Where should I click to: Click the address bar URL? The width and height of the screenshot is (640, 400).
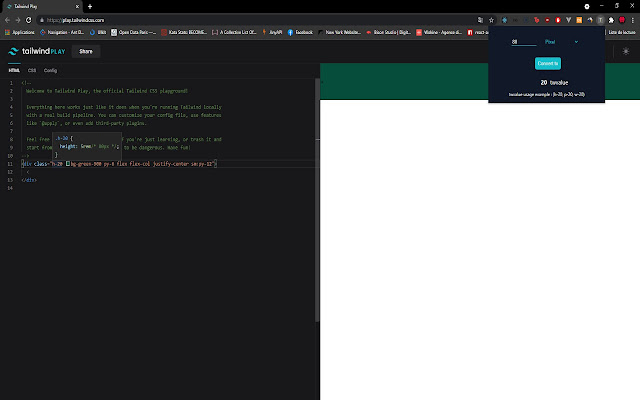76,20
